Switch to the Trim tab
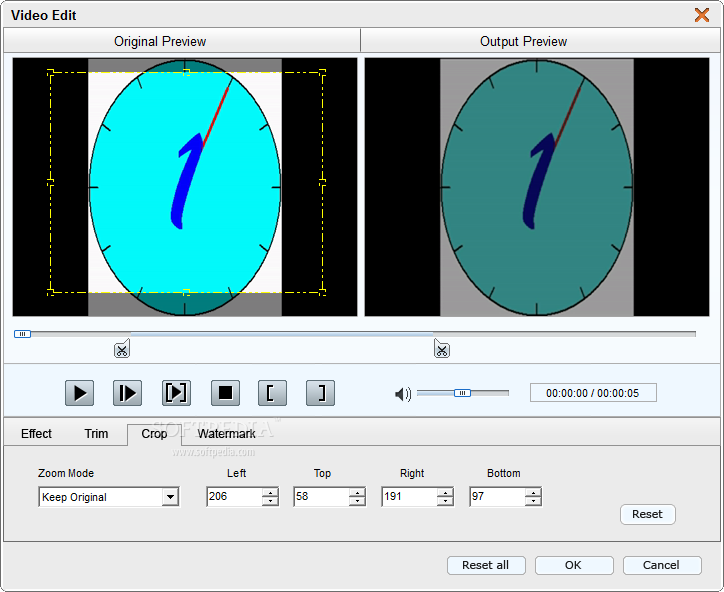724x592 pixels. [96, 434]
